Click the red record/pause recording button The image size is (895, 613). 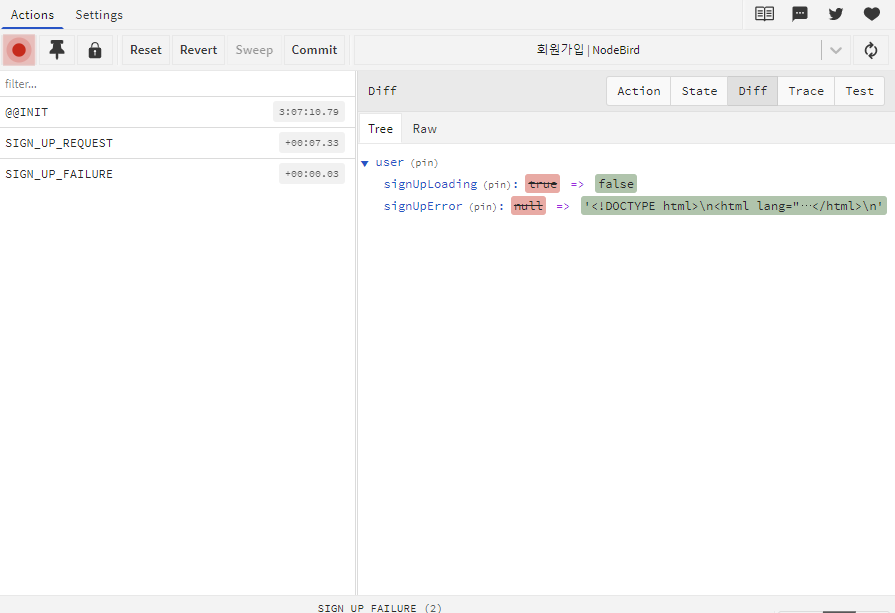[x=19, y=50]
